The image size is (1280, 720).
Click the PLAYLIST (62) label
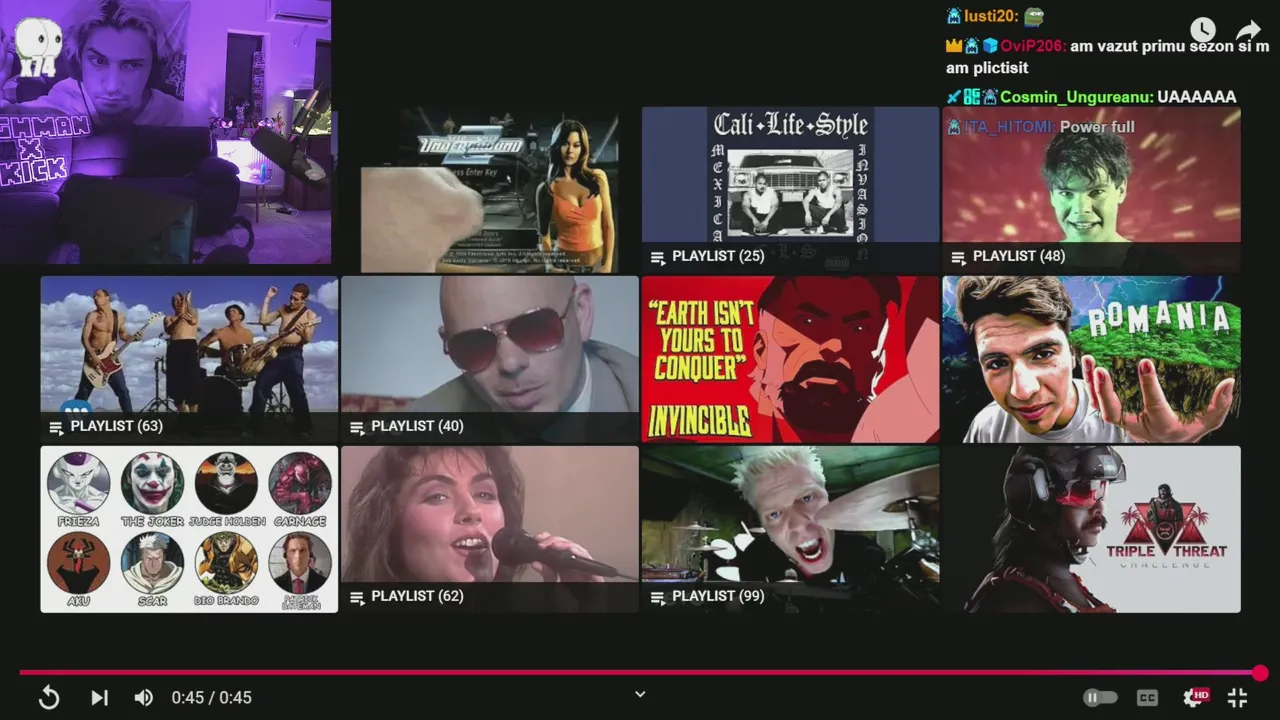click(x=417, y=596)
